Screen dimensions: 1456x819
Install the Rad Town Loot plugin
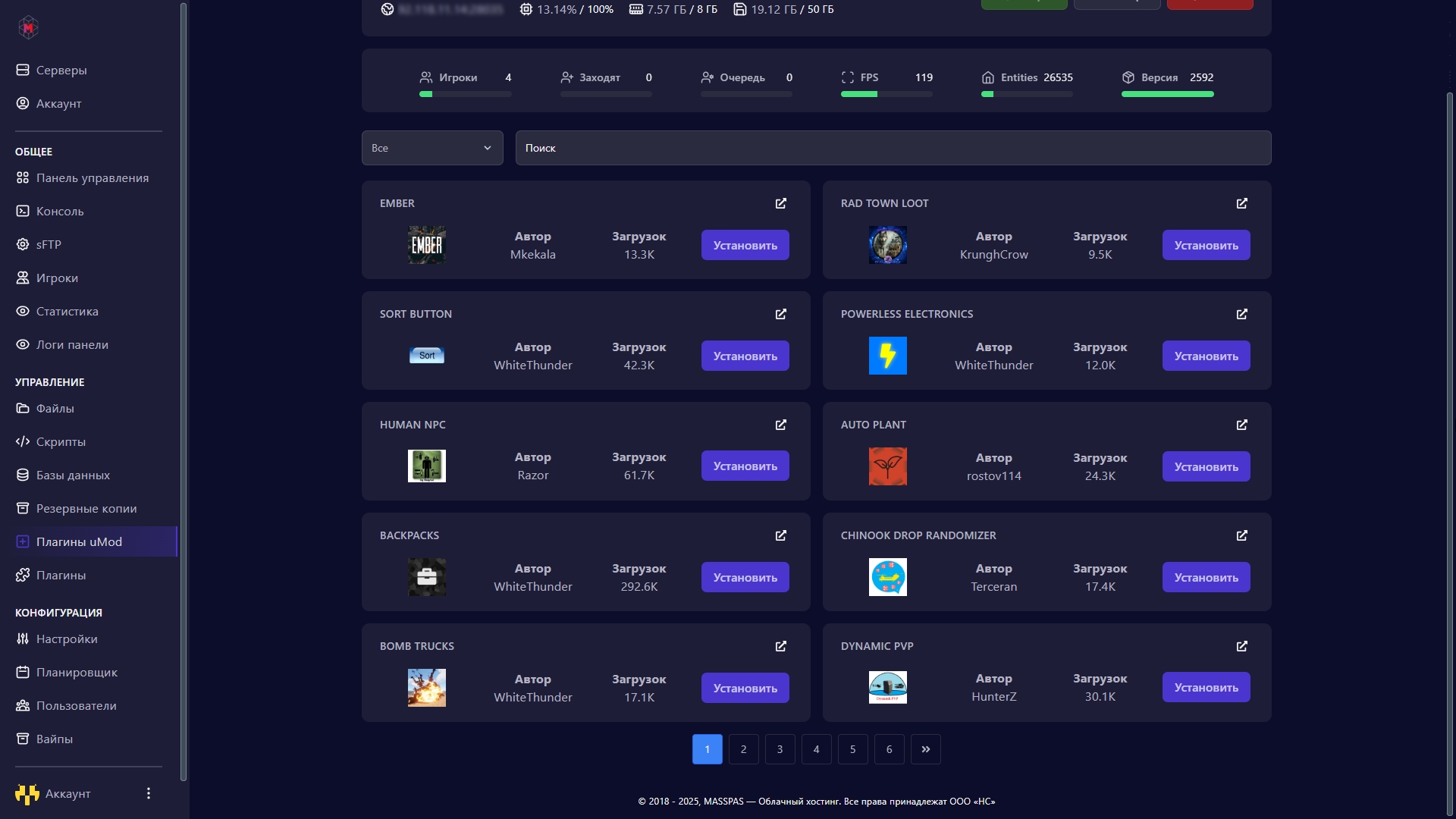[x=1206, y=245]
